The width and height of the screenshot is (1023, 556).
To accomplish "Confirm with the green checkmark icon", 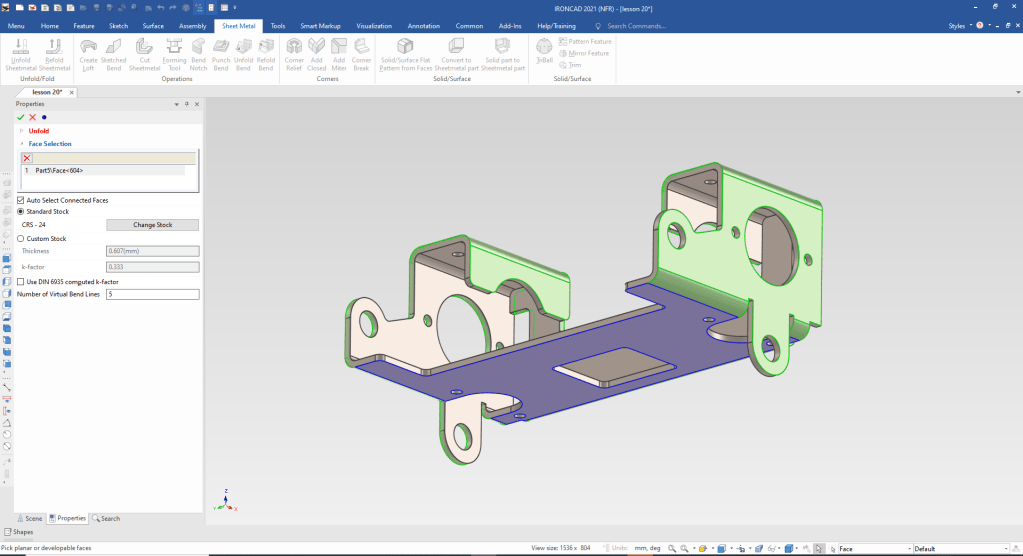I will [x=20, y=117].
